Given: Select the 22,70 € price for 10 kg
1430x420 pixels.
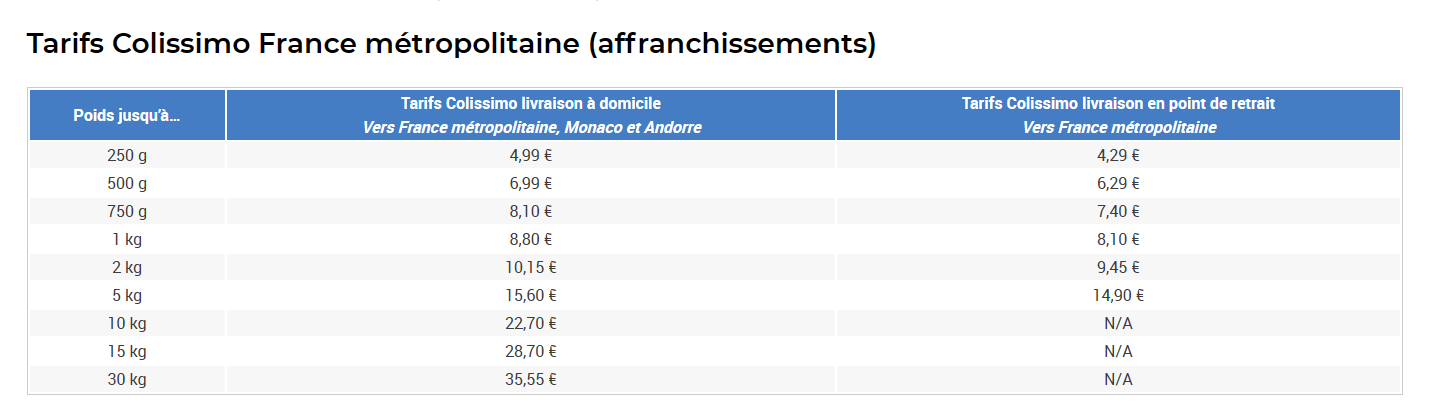Looking at the screenshot, I should [x=531, y=323].
